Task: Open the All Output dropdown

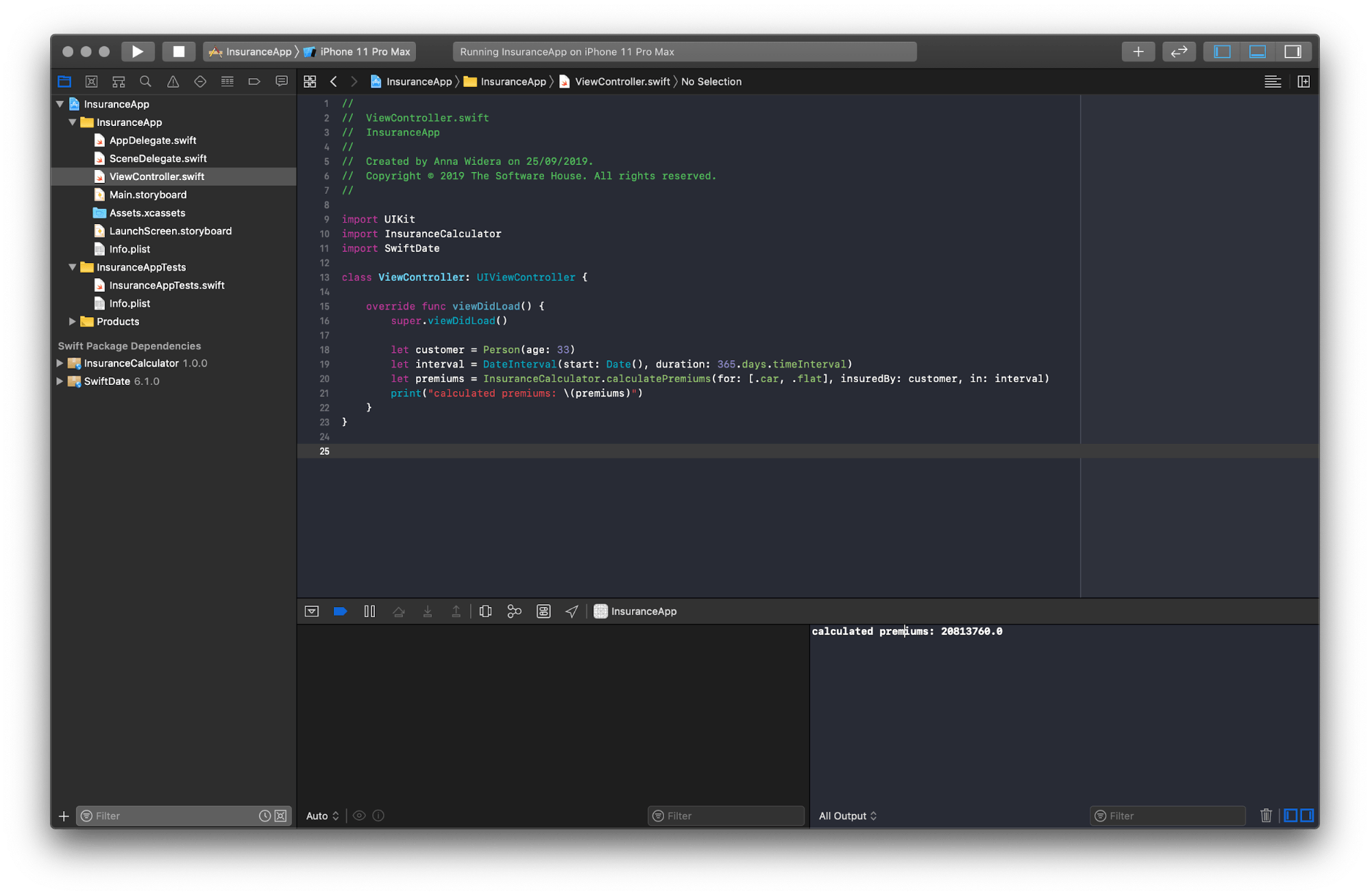Action: click(848, 816)
